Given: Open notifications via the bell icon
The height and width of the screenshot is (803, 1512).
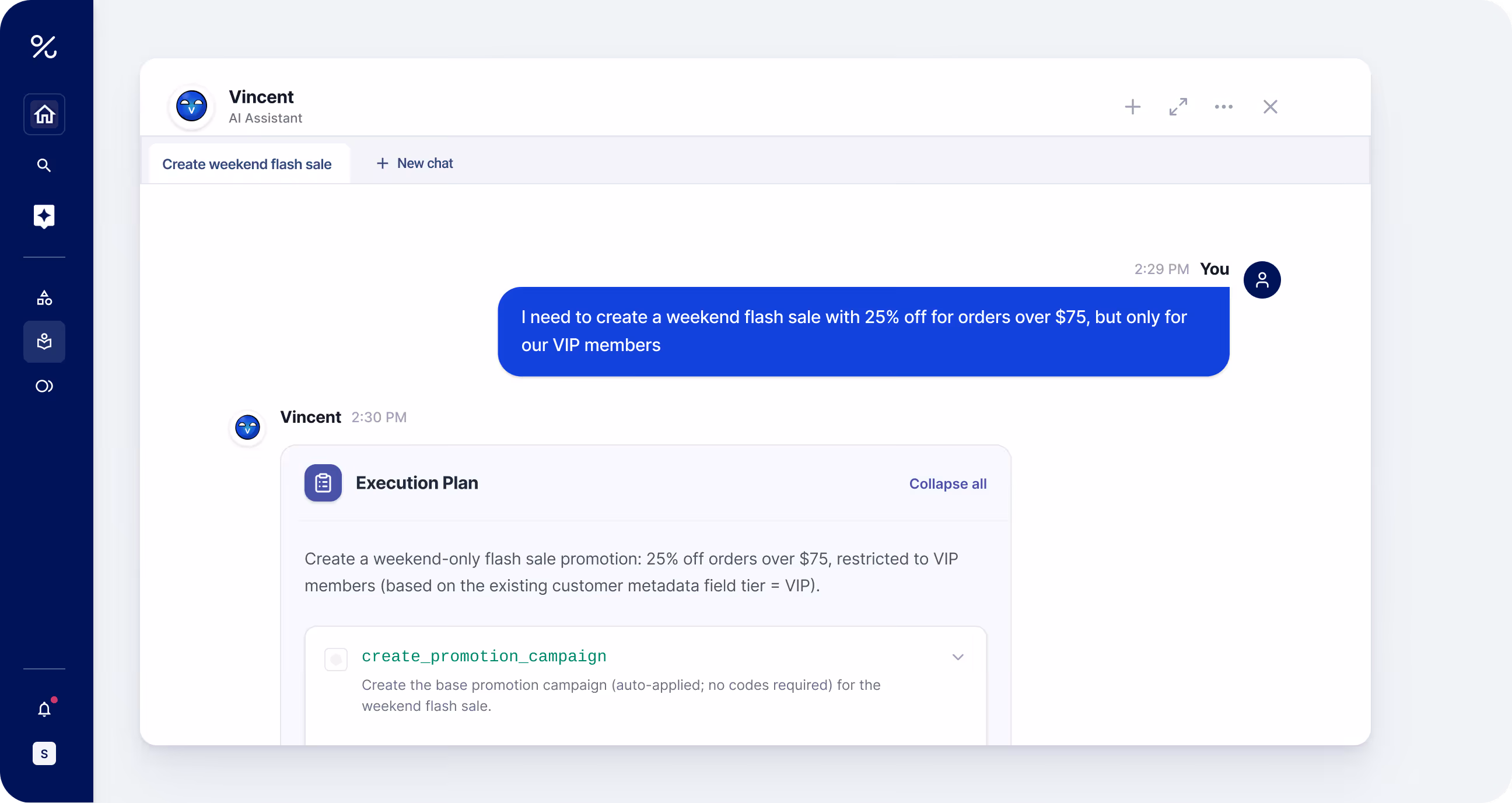Looking at the screenshot, I should click(44, 709).
